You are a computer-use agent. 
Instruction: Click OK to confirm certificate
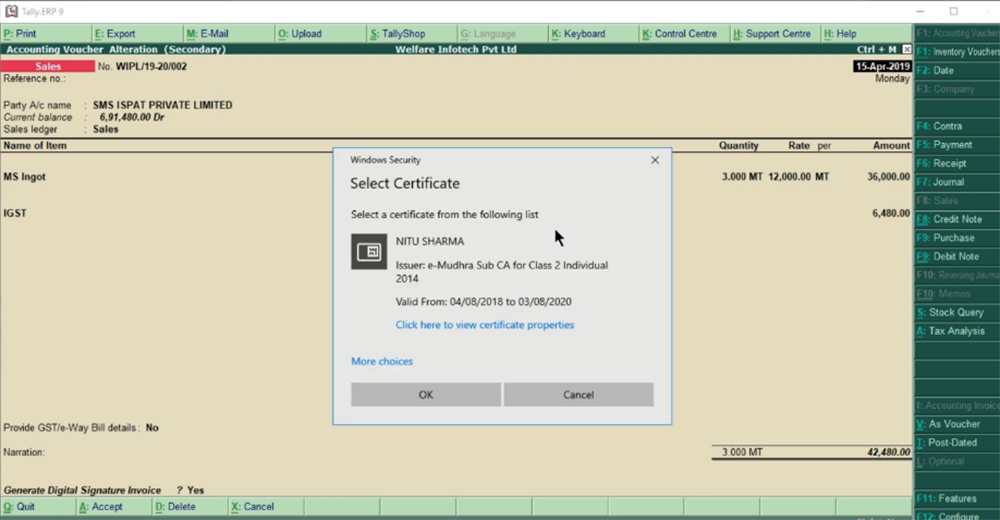(426, 394)
